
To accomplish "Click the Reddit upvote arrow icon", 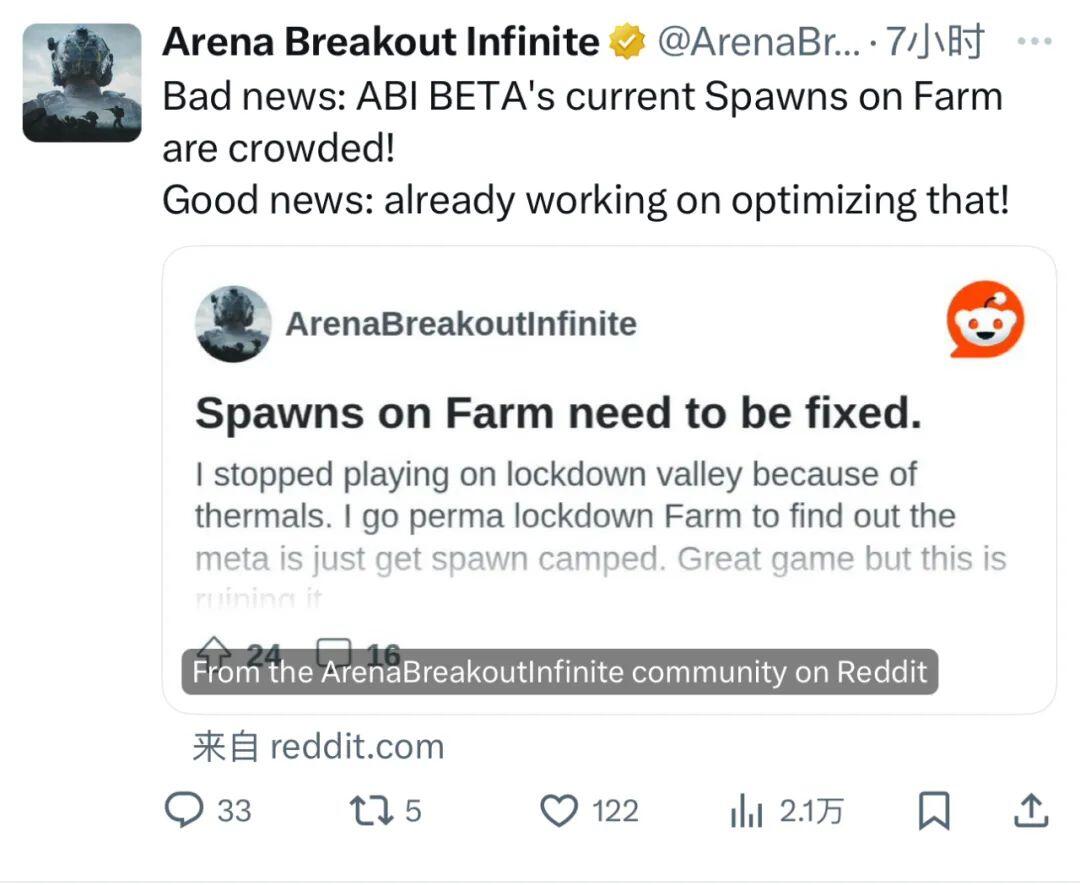I will pyautogui.click(x=217, y=652).
